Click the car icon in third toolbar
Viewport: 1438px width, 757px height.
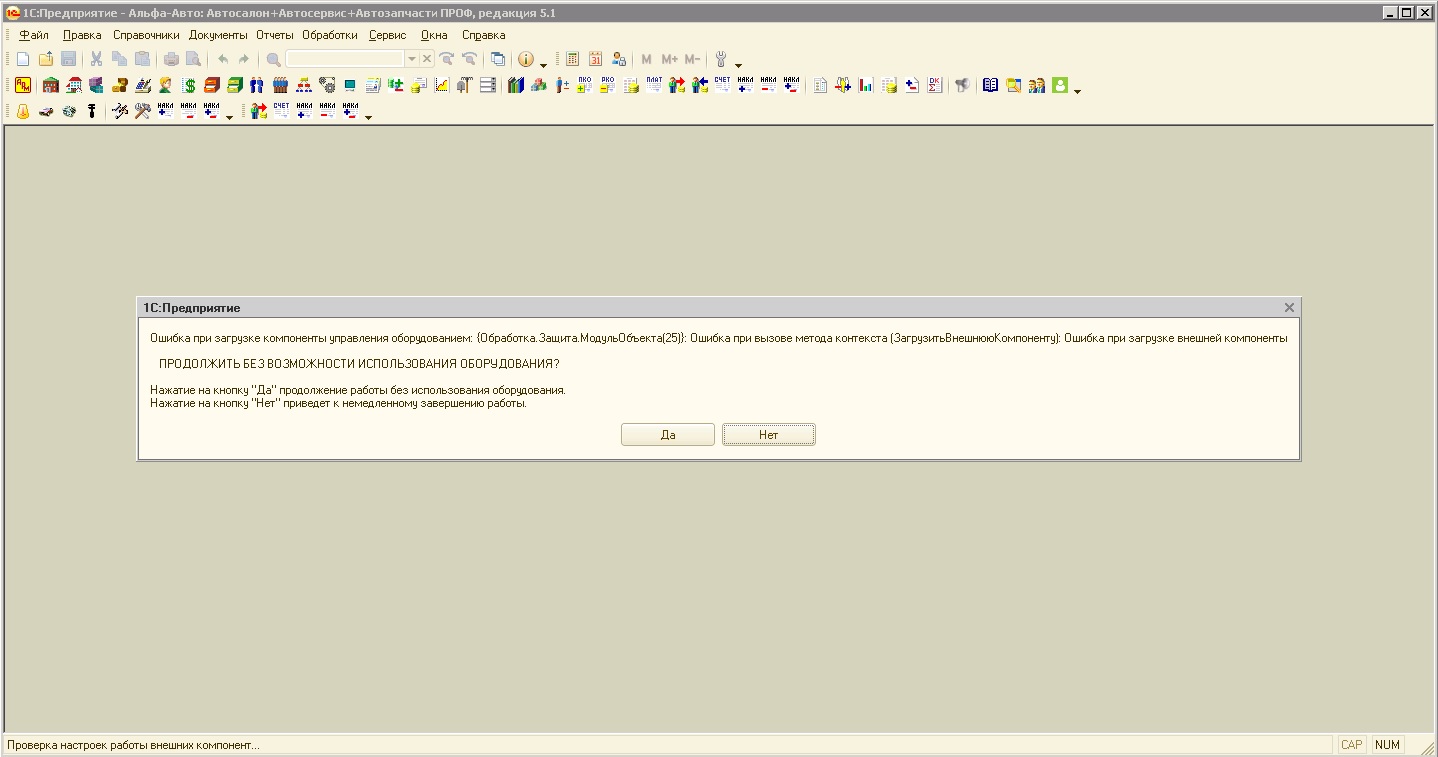46,111
